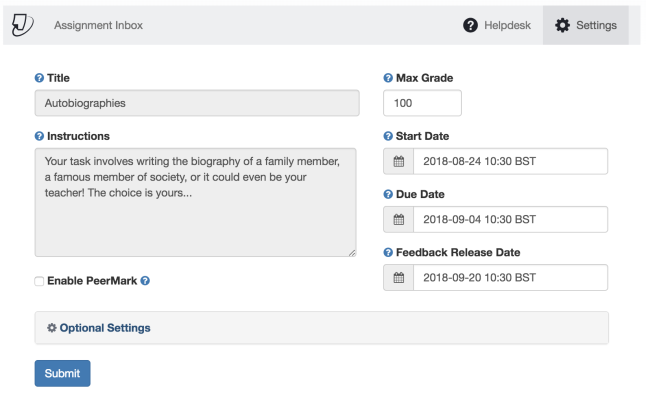
Task: Open the Start Date calendar icon
Action: pos(398,161)
